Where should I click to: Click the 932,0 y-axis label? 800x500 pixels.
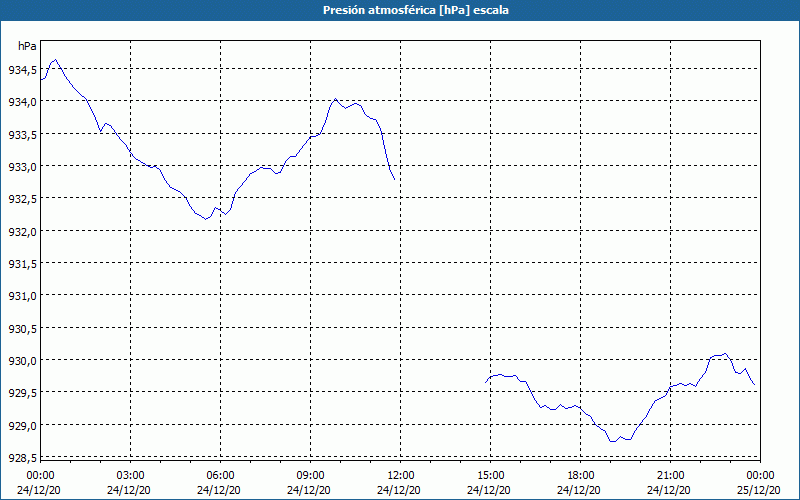[22, 232]
